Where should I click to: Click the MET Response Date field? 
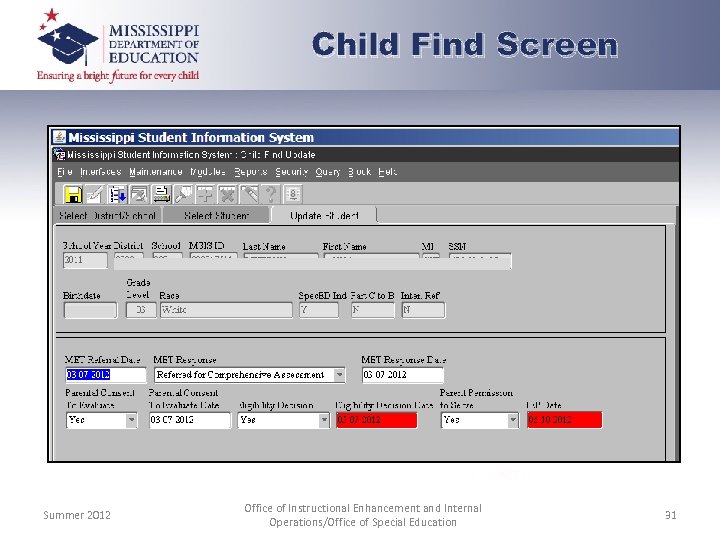(x=403, y=375)
